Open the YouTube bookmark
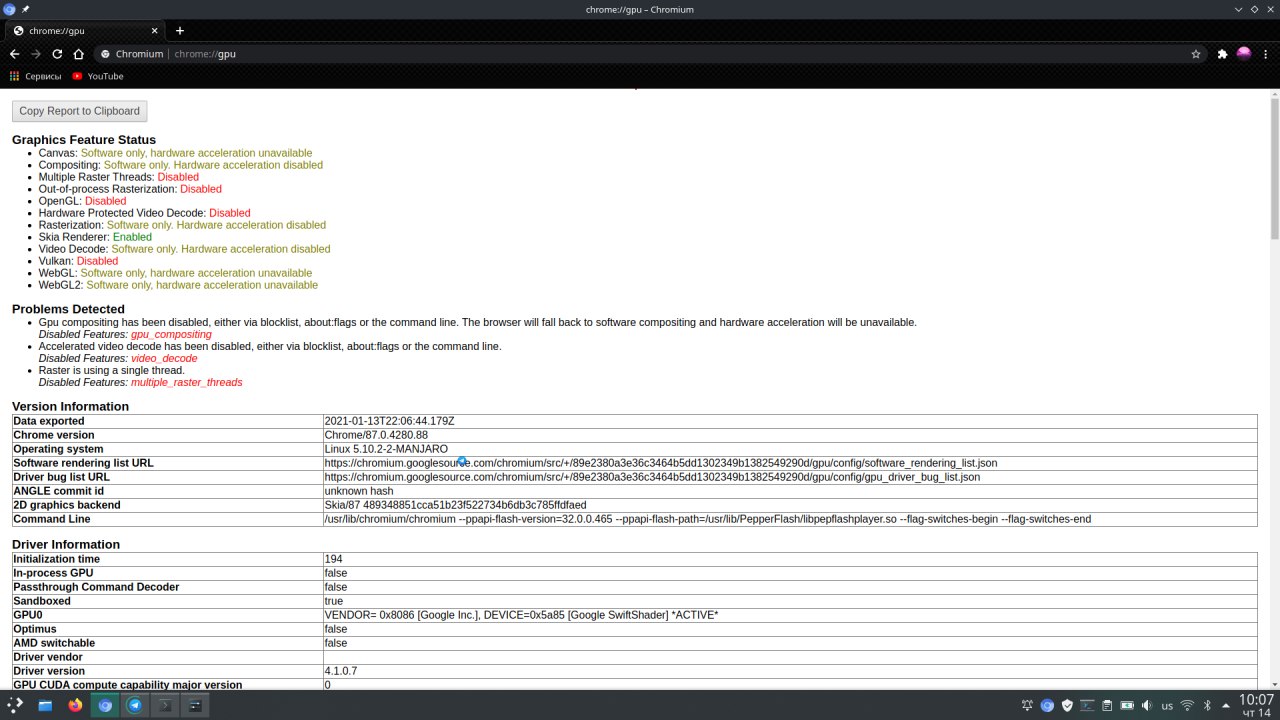Viewport: 1280px width, 720px height. click(x=98, y=76)
